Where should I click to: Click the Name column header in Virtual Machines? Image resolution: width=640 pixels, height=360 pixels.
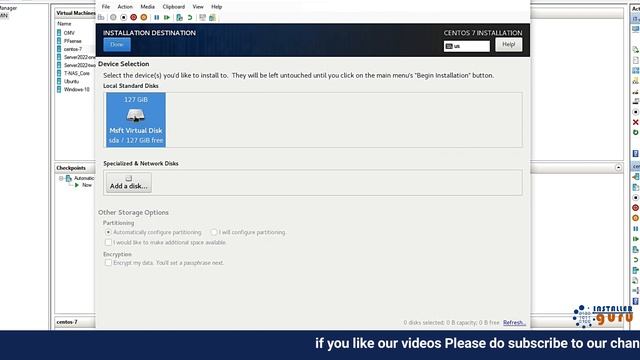(x=64, y=24)
